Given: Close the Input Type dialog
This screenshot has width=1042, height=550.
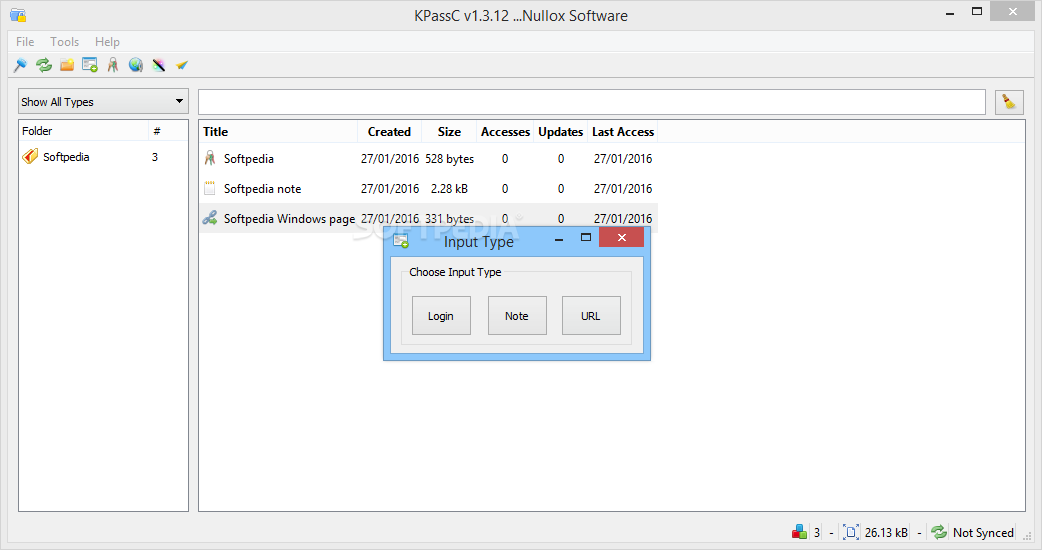Looking at the screenshot, I should (621, 237).
